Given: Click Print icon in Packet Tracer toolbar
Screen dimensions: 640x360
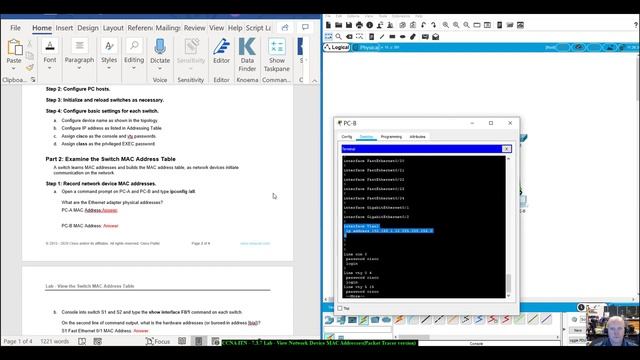Looking at the screenshot, I should pyautogui.click(x=359, y=25).
